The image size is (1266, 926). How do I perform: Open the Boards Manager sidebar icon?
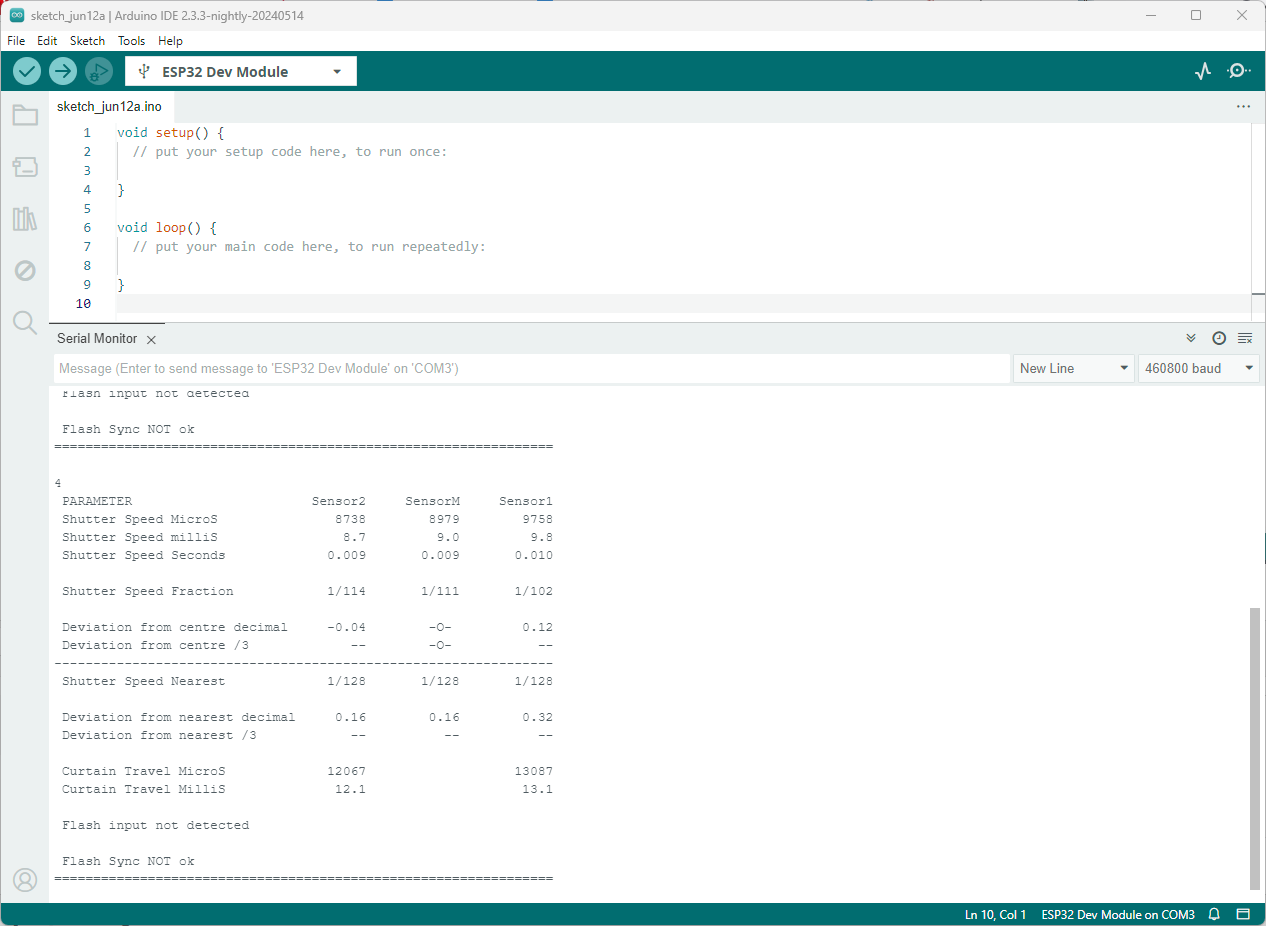[25, 167]
